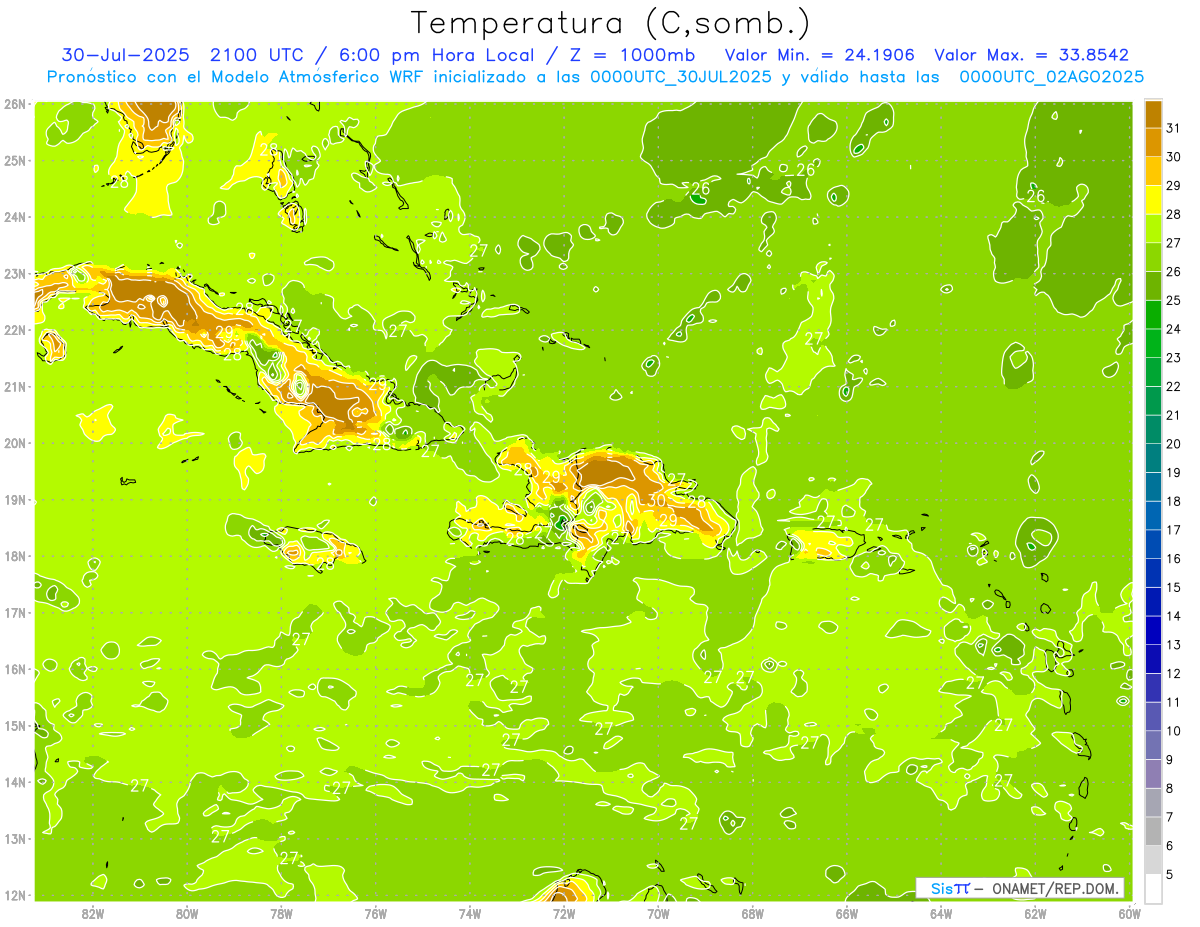Click the brown color bar segment above 31
Viewport: 1200px width, 927px height.
(x=1153, y=113)
